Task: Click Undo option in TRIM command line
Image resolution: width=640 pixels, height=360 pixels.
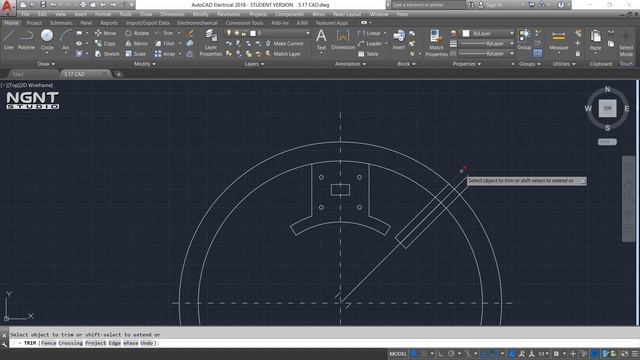Action: pos(147,343)
